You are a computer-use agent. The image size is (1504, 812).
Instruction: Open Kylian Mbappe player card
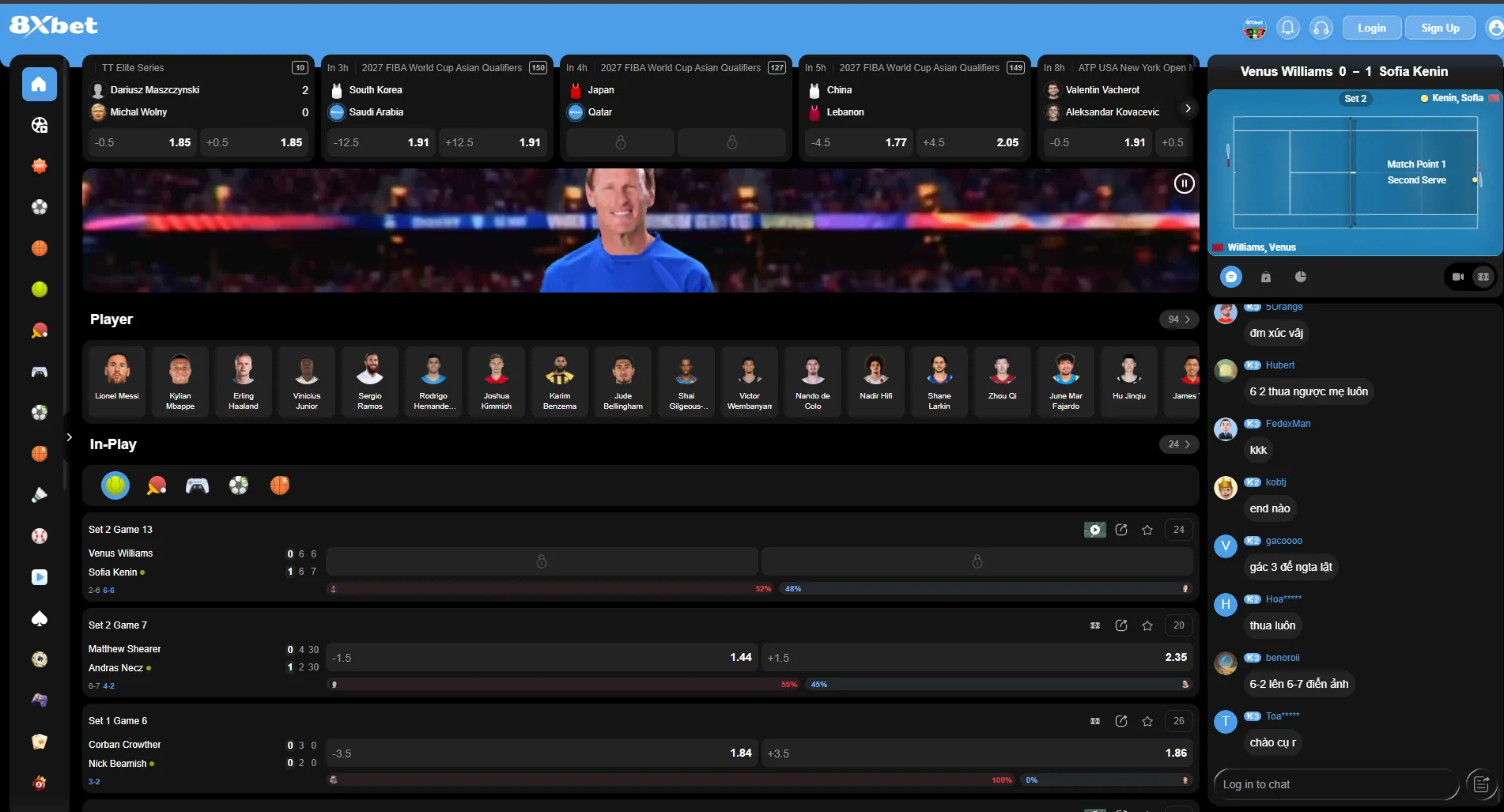(180, 381)
